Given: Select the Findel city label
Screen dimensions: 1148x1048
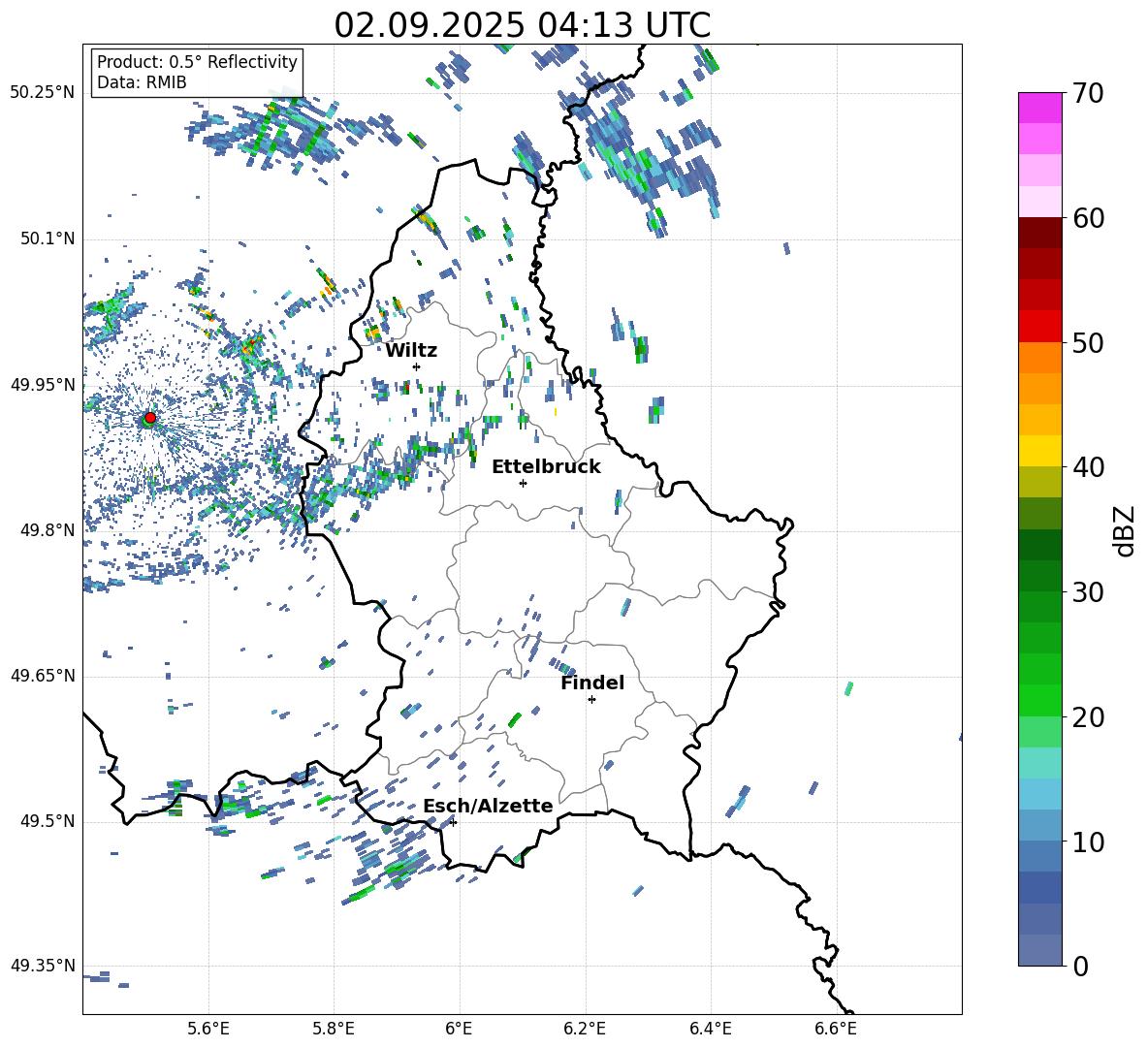Looking at the screenshot, I should (592, 683).
